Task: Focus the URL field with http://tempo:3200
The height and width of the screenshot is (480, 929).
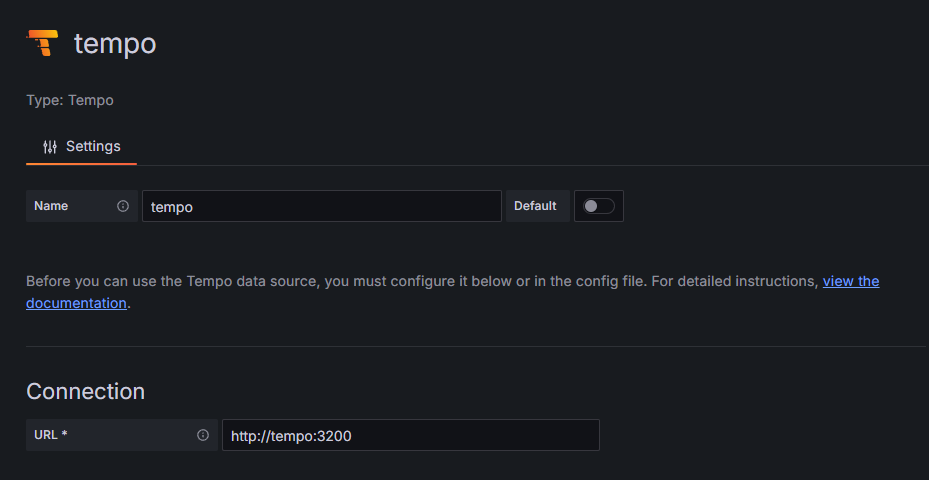Action: point(411,435)
